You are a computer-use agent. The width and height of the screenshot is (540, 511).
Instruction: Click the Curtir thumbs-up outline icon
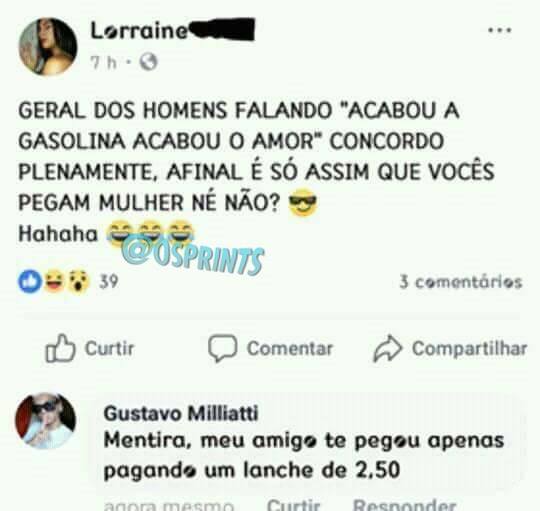[60, 348]
